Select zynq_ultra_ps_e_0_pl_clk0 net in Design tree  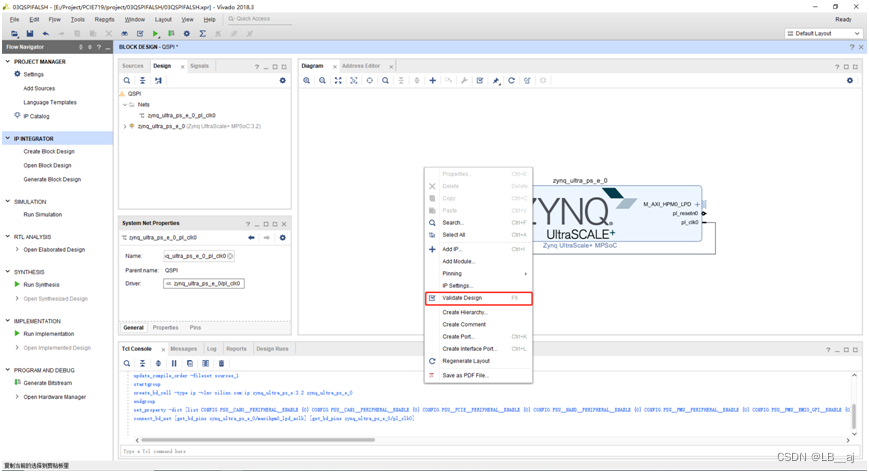pyautogui.click(x=182, y=116)
